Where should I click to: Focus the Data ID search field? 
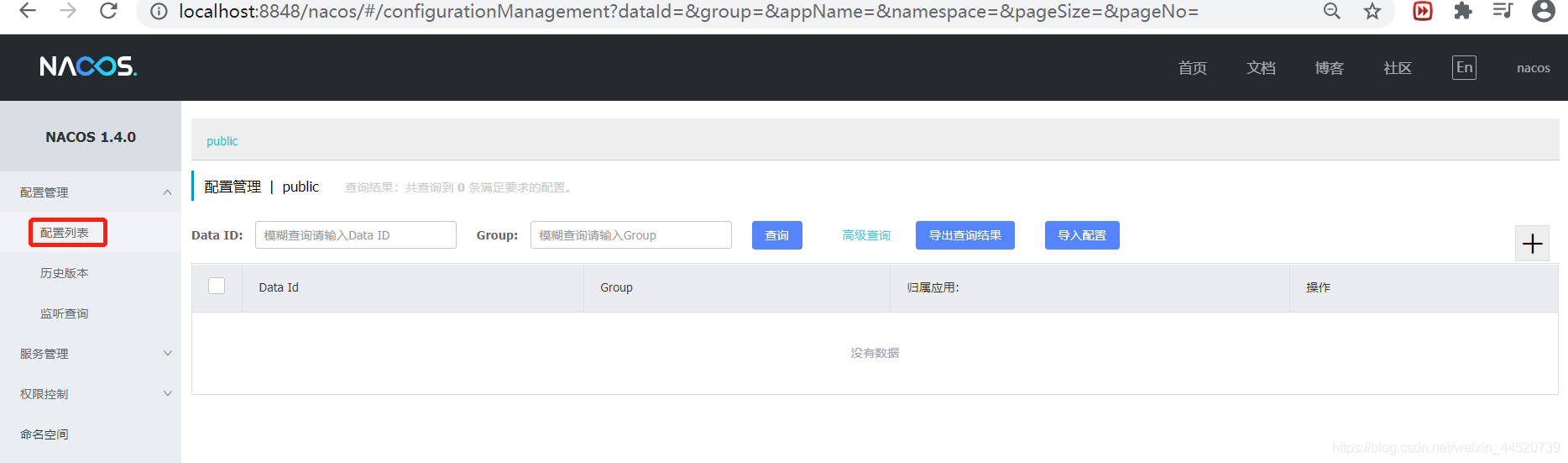pos(356,235)
